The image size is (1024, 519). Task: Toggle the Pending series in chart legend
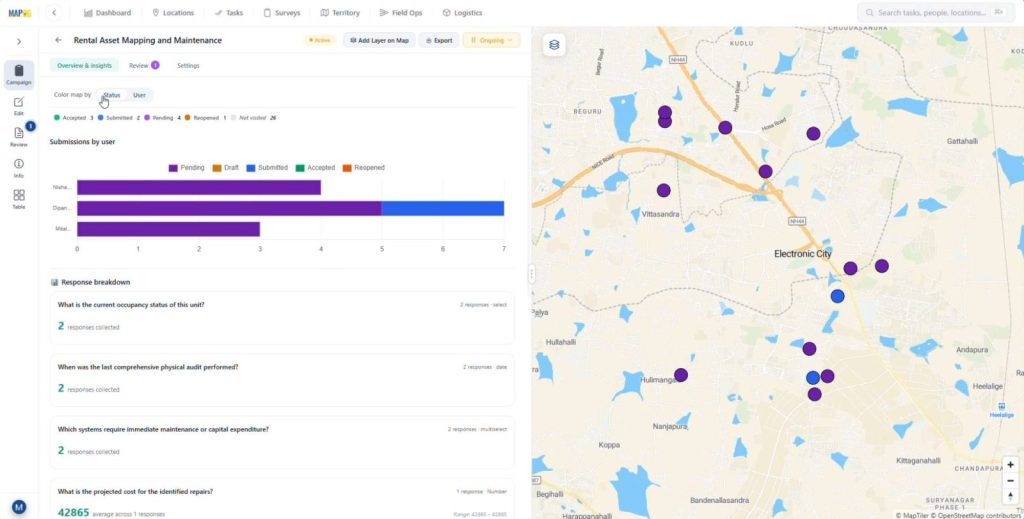pyautogui.click(x=187, y=168)
